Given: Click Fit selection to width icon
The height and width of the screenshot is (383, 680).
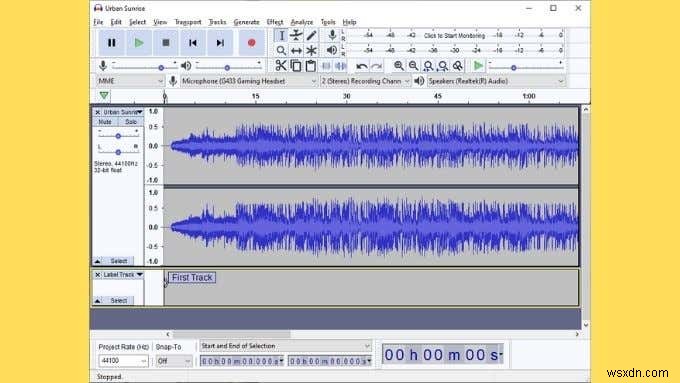Looking at the screenshot, I should [x=428, y=66].
